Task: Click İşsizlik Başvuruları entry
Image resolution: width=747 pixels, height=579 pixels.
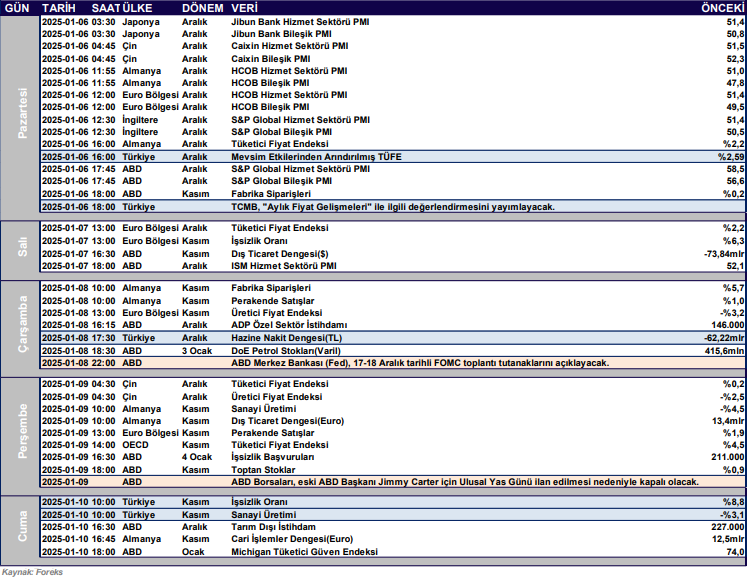Action: coord(273,457)
